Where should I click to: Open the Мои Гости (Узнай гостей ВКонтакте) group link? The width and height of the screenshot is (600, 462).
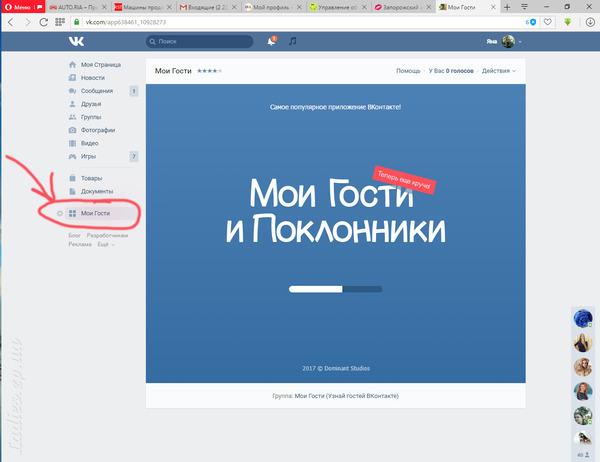[x=347, y=396]
